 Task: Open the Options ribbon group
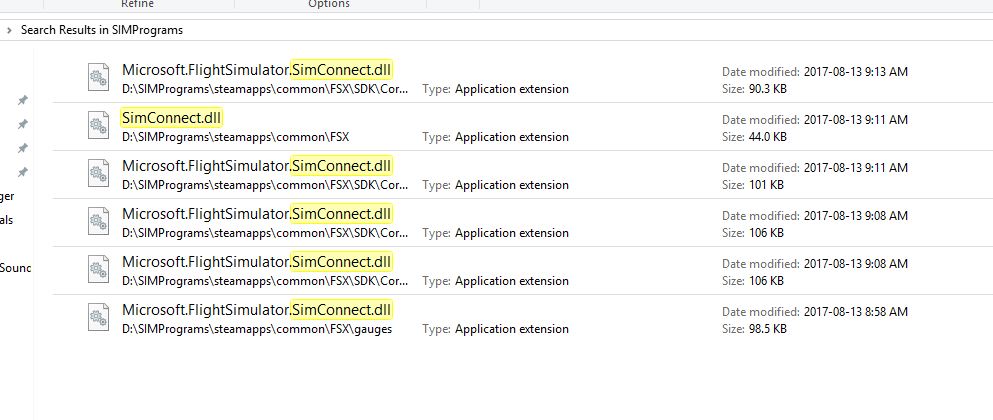click(329, 4)
